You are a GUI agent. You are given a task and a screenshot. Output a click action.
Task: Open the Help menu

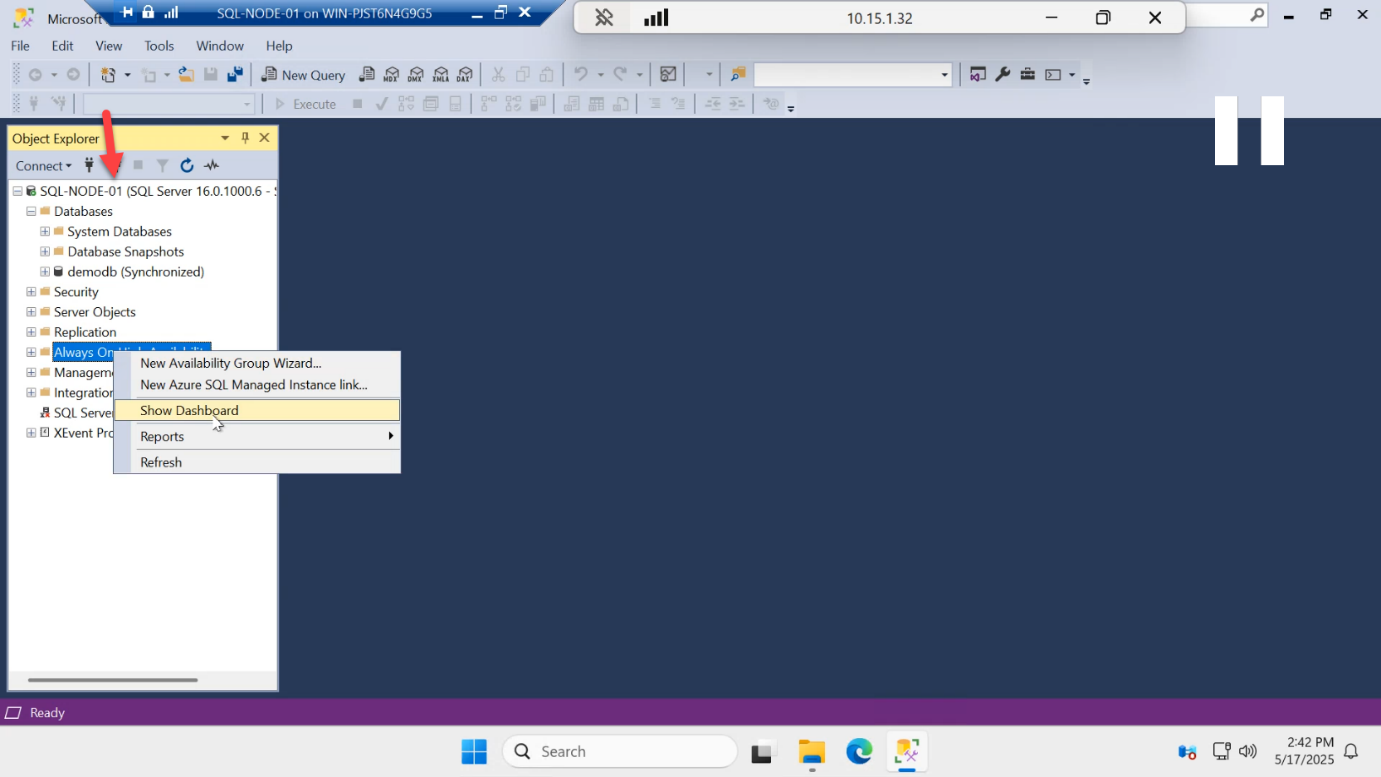[x=279, y=46]
